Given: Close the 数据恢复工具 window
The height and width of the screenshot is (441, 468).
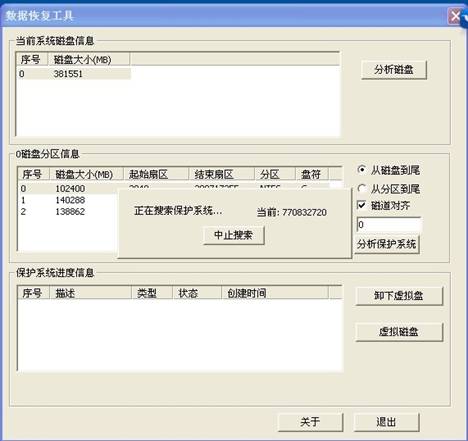Looking at the screenshot, I should pyautogui.click(x=455, y=16).
